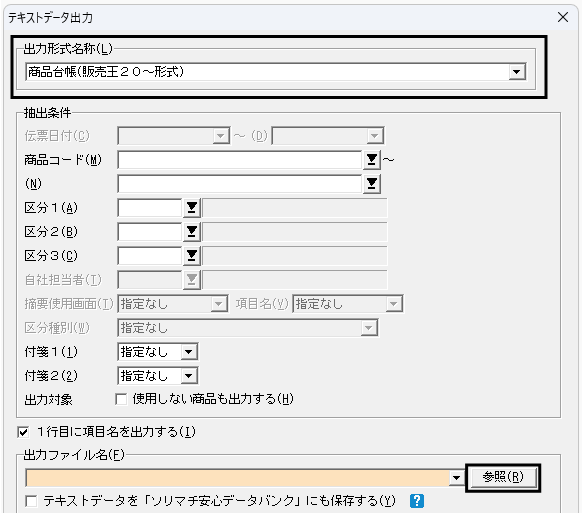This screenshot has height=517, width=582.
Task: Focus the (N) product code end field
Action: (240, 184)
